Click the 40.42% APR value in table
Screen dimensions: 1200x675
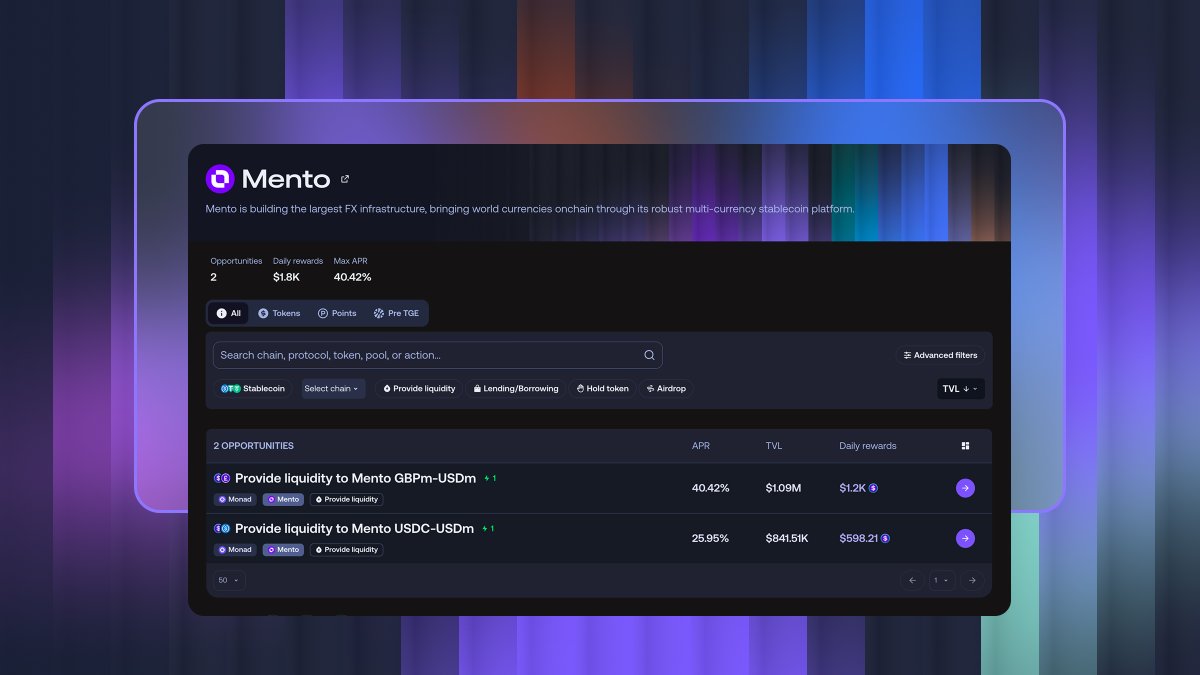711,488
